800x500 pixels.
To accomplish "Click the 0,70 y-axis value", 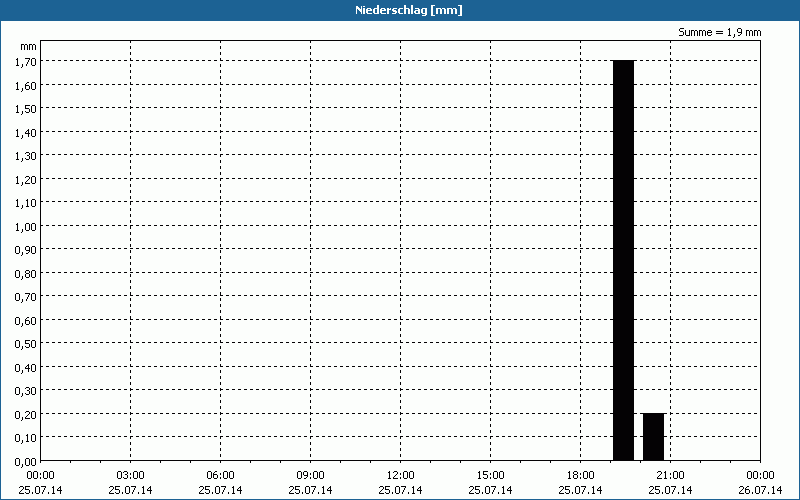I will tap(26, 297).
